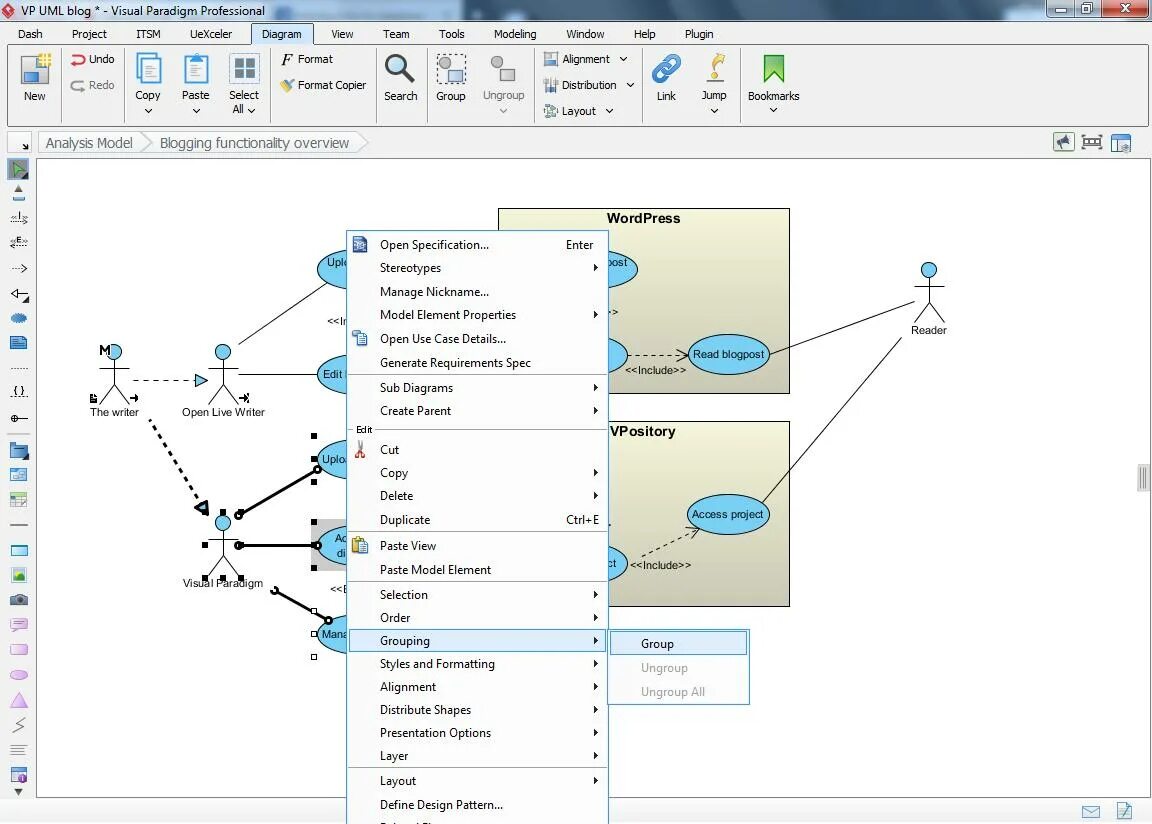This screenshot has height=824, width=1152.
Task: Click the Paste clipboard icon
Action: (x=195, y=70)
